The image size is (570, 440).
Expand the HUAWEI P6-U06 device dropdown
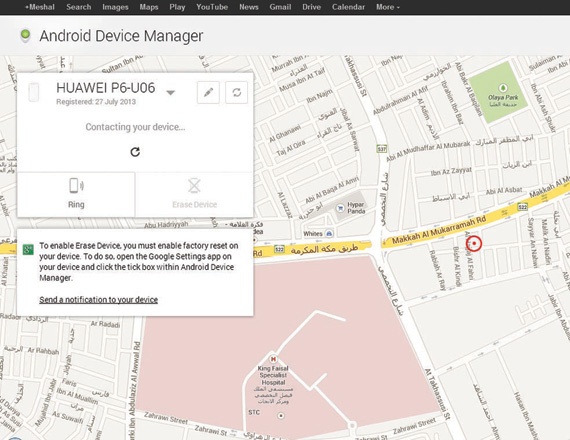pyautogui.click(x=170, y=92)
